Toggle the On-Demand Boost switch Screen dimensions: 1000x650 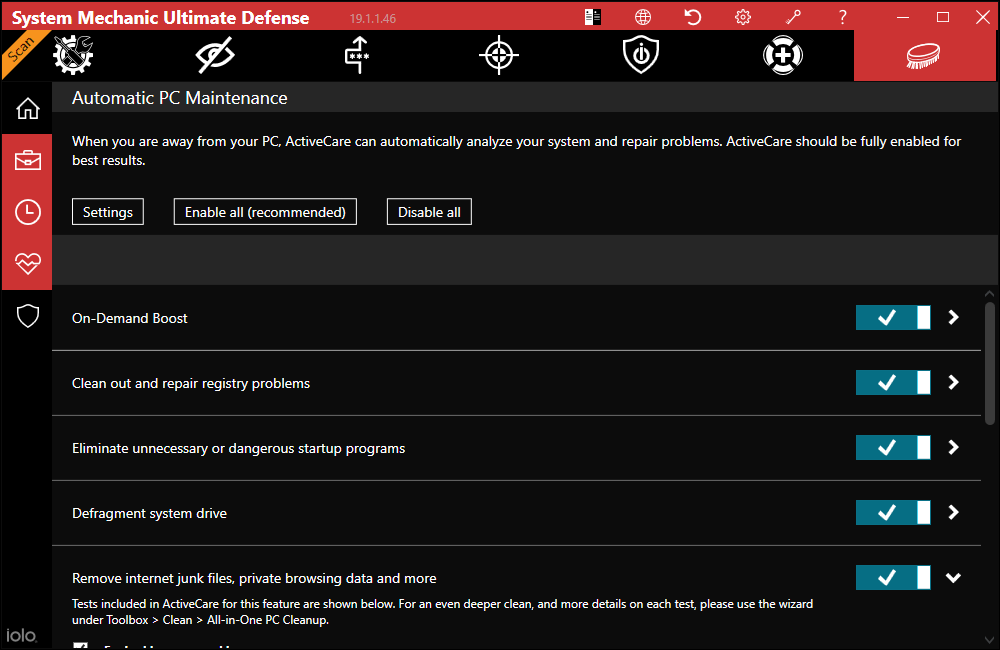pyautogui.click(x=893, y=318)
